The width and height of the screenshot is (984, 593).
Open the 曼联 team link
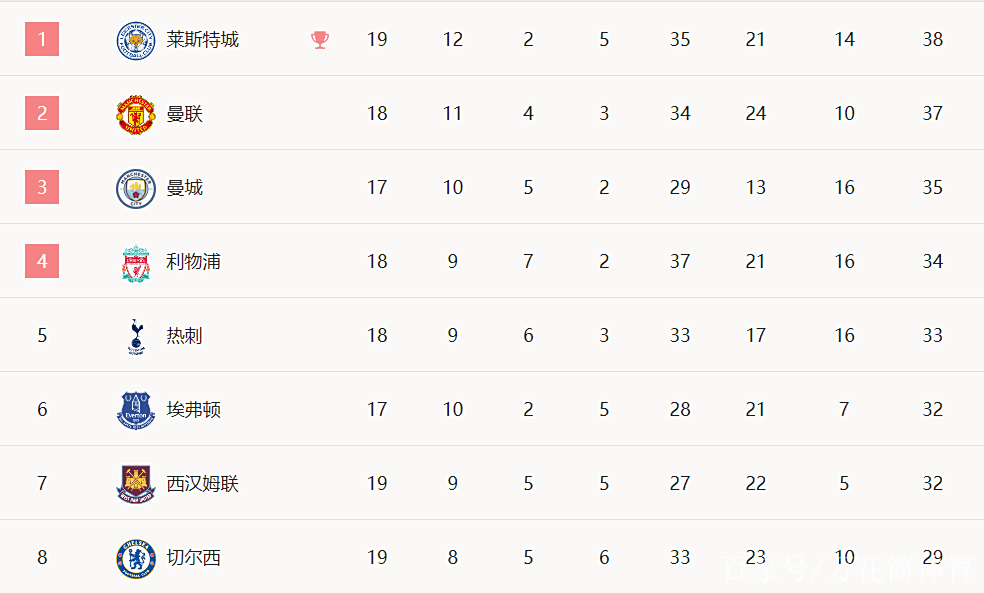point(185,114)
